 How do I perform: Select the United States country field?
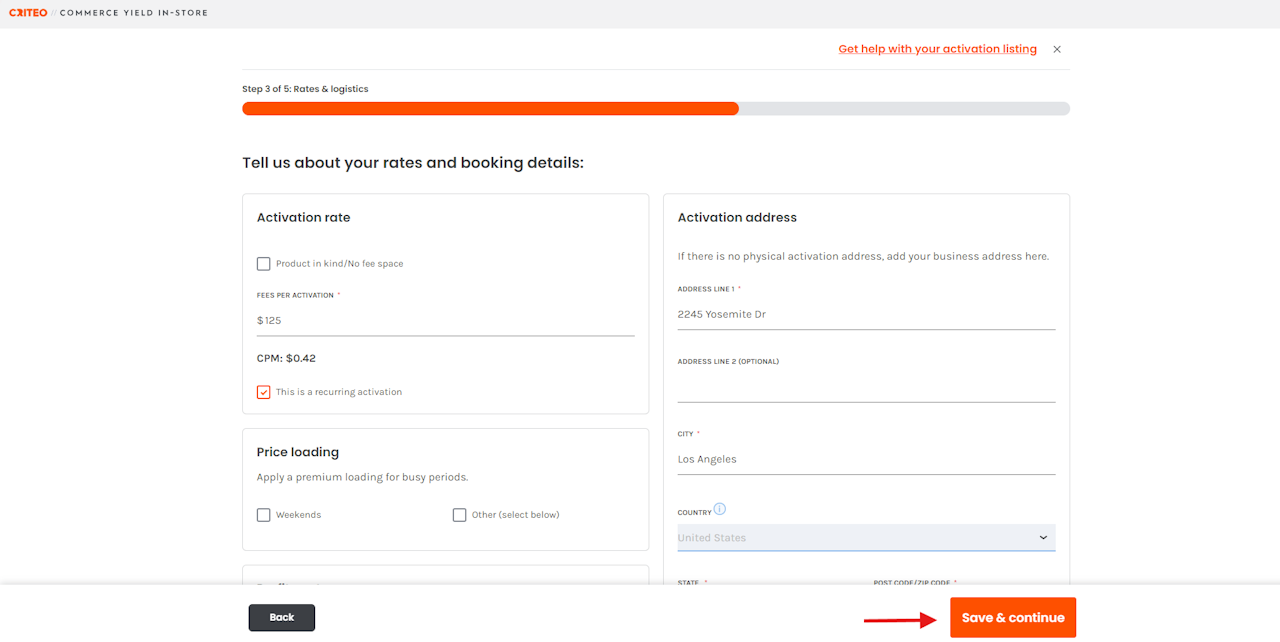point(856,538)
